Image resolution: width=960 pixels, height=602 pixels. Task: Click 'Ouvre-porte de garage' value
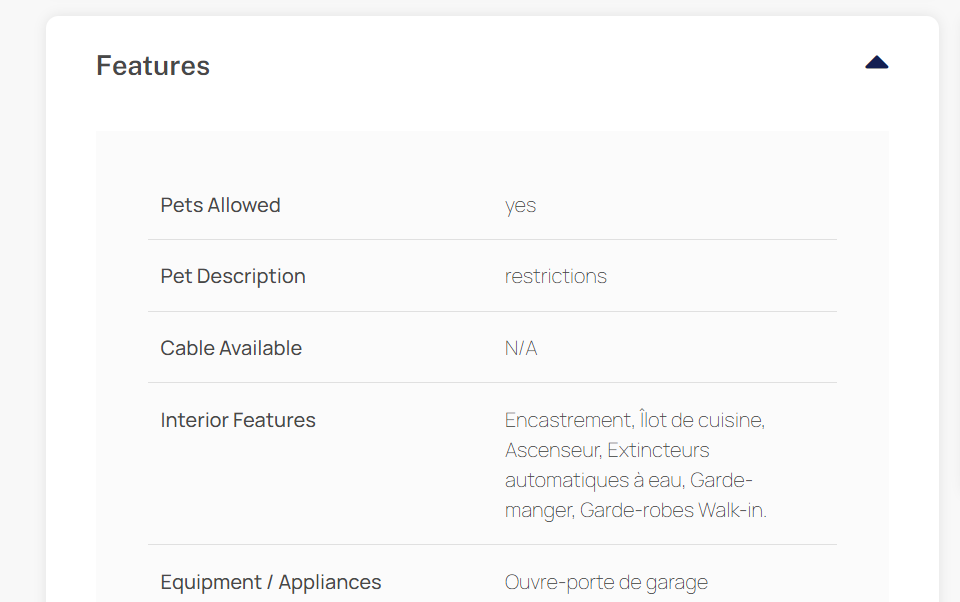(606, 582)
